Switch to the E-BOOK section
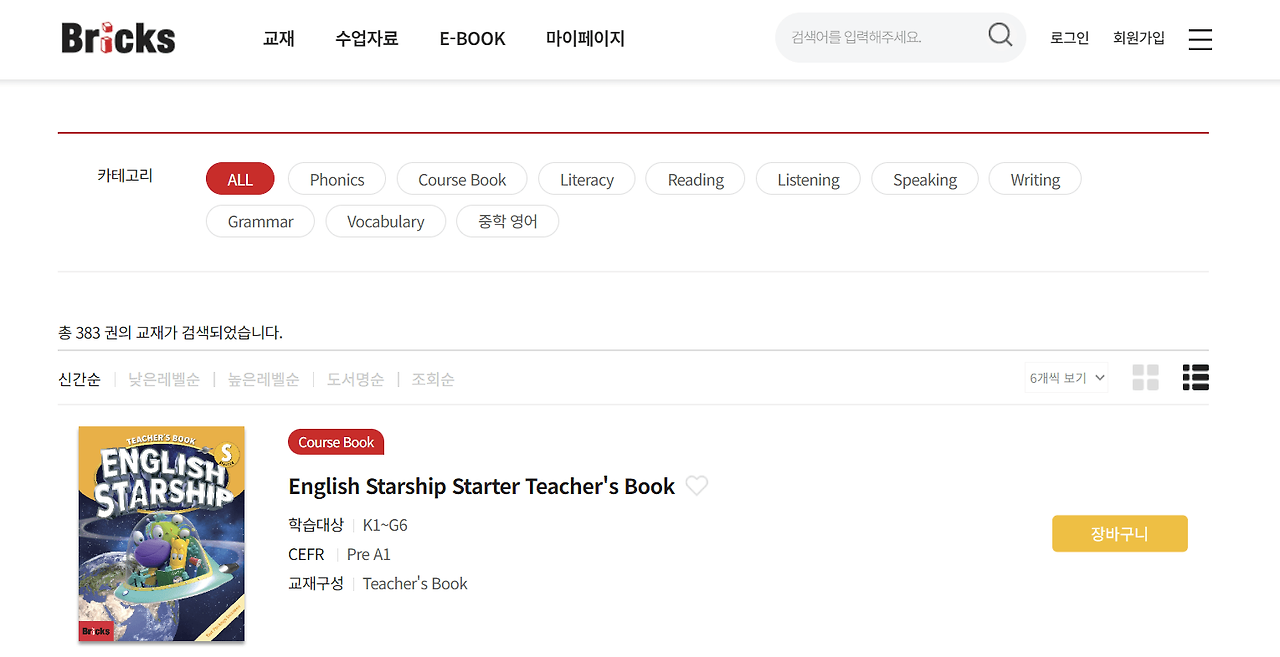The width and height of the screenshot is (1280, 657). point(472,39)
